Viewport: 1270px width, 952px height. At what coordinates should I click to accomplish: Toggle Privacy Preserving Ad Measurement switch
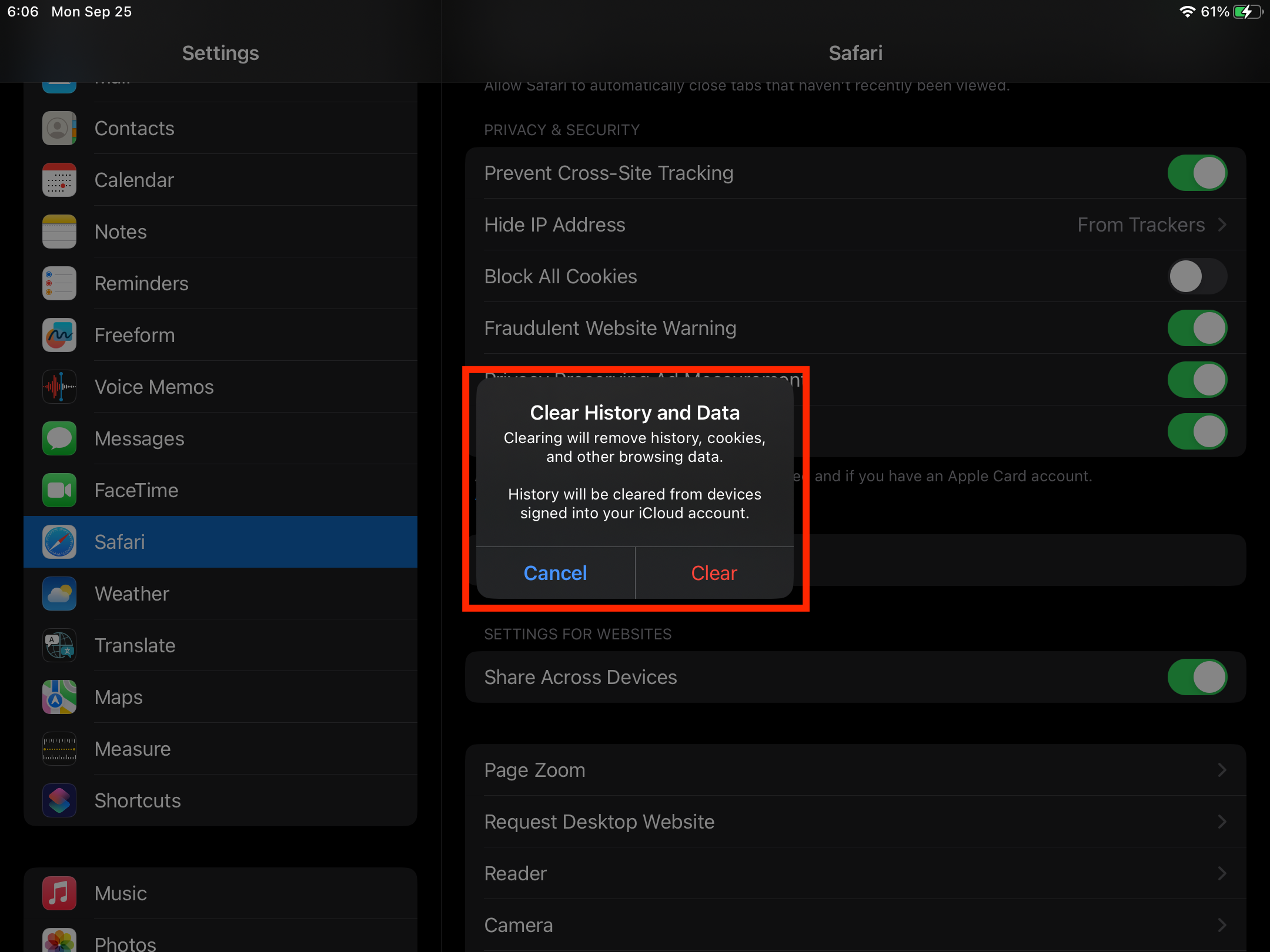click(x=1197, y=380)
